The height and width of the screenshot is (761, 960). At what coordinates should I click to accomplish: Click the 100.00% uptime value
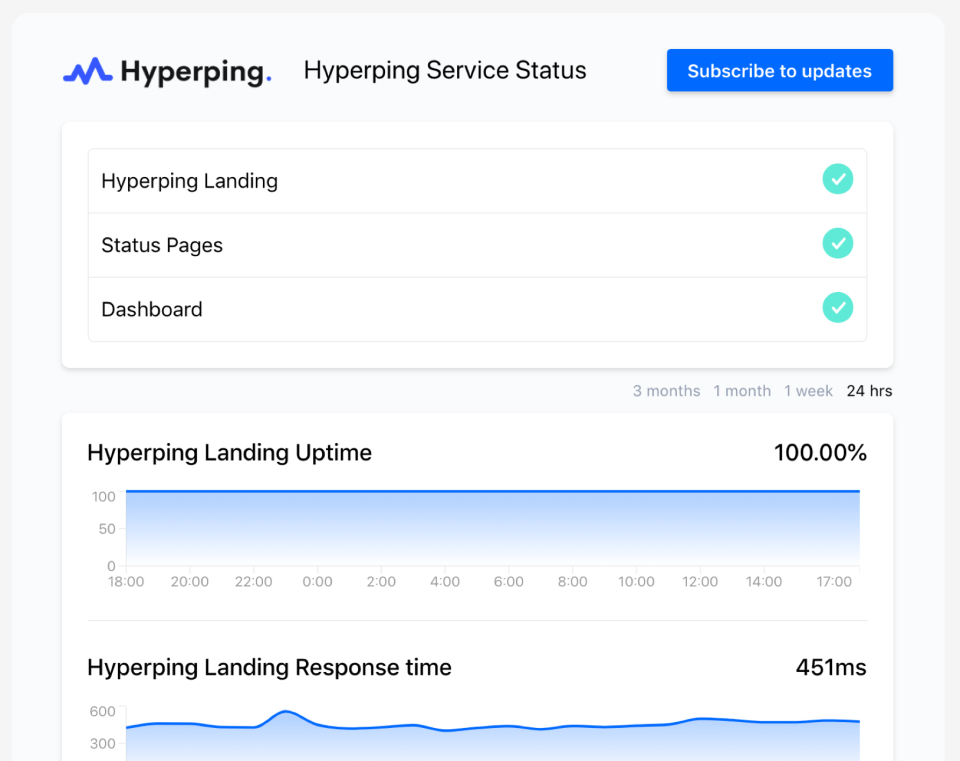(x=820, y=453)
